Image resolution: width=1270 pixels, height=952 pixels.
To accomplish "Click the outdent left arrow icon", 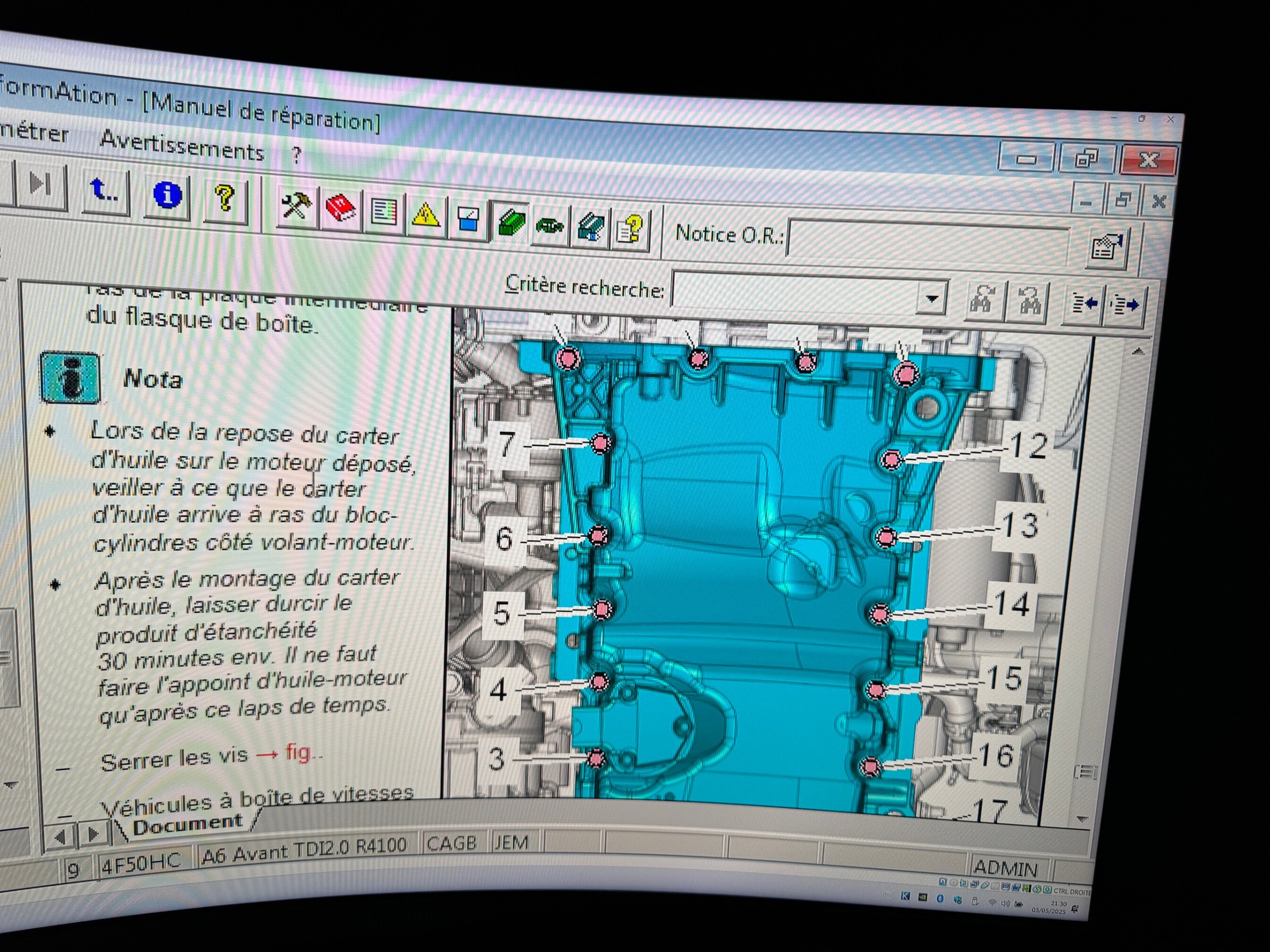I will [1083, 303].
